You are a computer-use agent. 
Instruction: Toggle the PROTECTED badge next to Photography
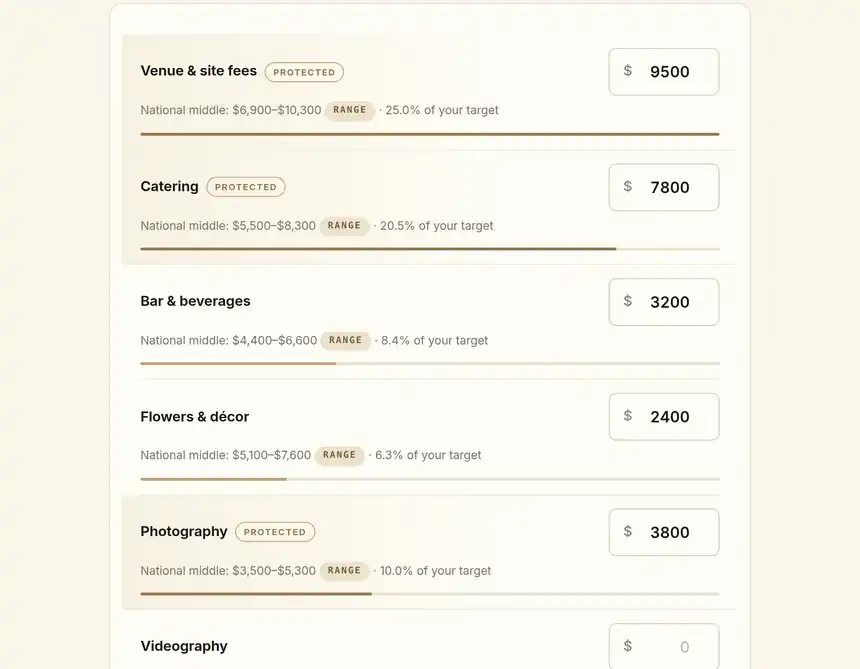pos(275,532)
